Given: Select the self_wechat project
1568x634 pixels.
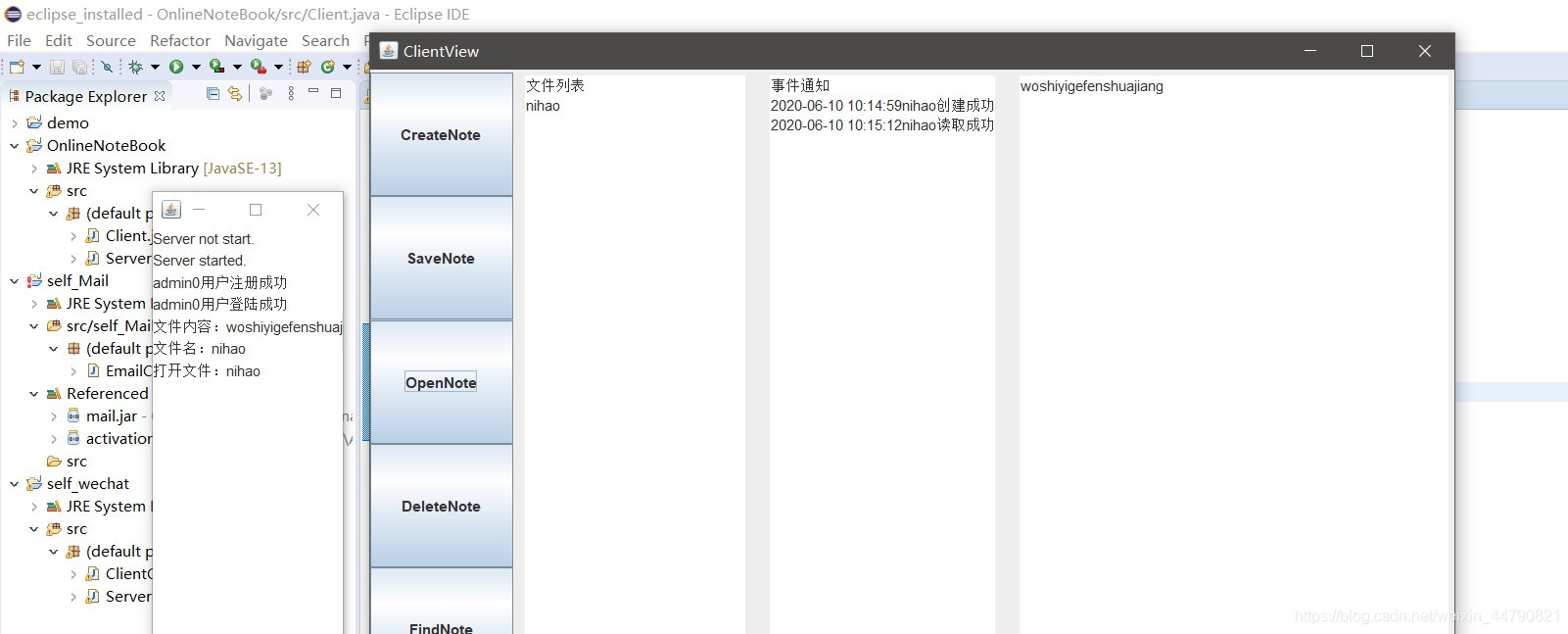Looking at the screenshot, I should [87, 483].
